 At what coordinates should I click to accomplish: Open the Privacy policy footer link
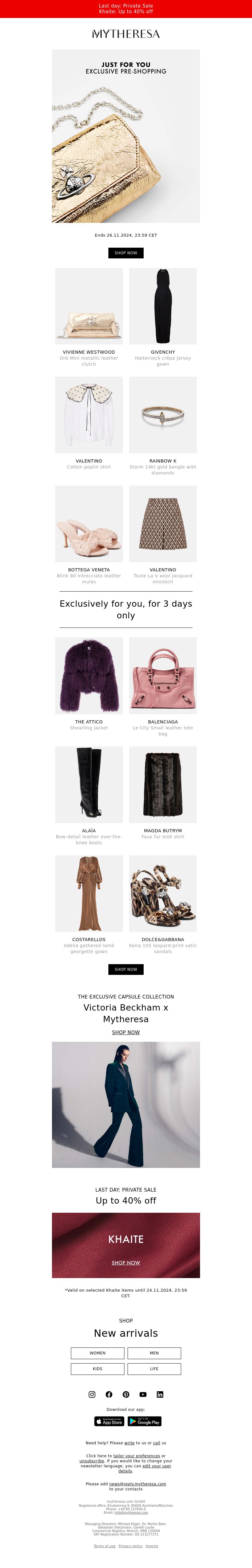tap(130, 1546)
